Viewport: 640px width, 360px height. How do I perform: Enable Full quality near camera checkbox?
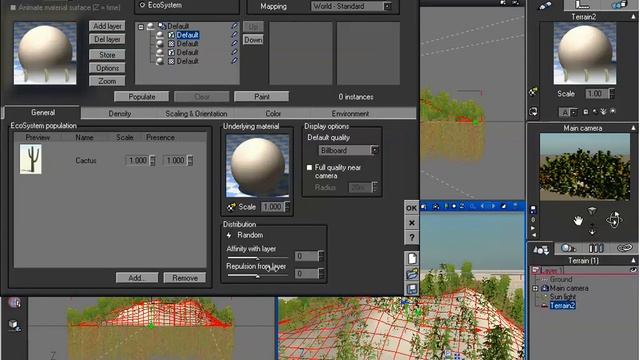pos(309,167)
